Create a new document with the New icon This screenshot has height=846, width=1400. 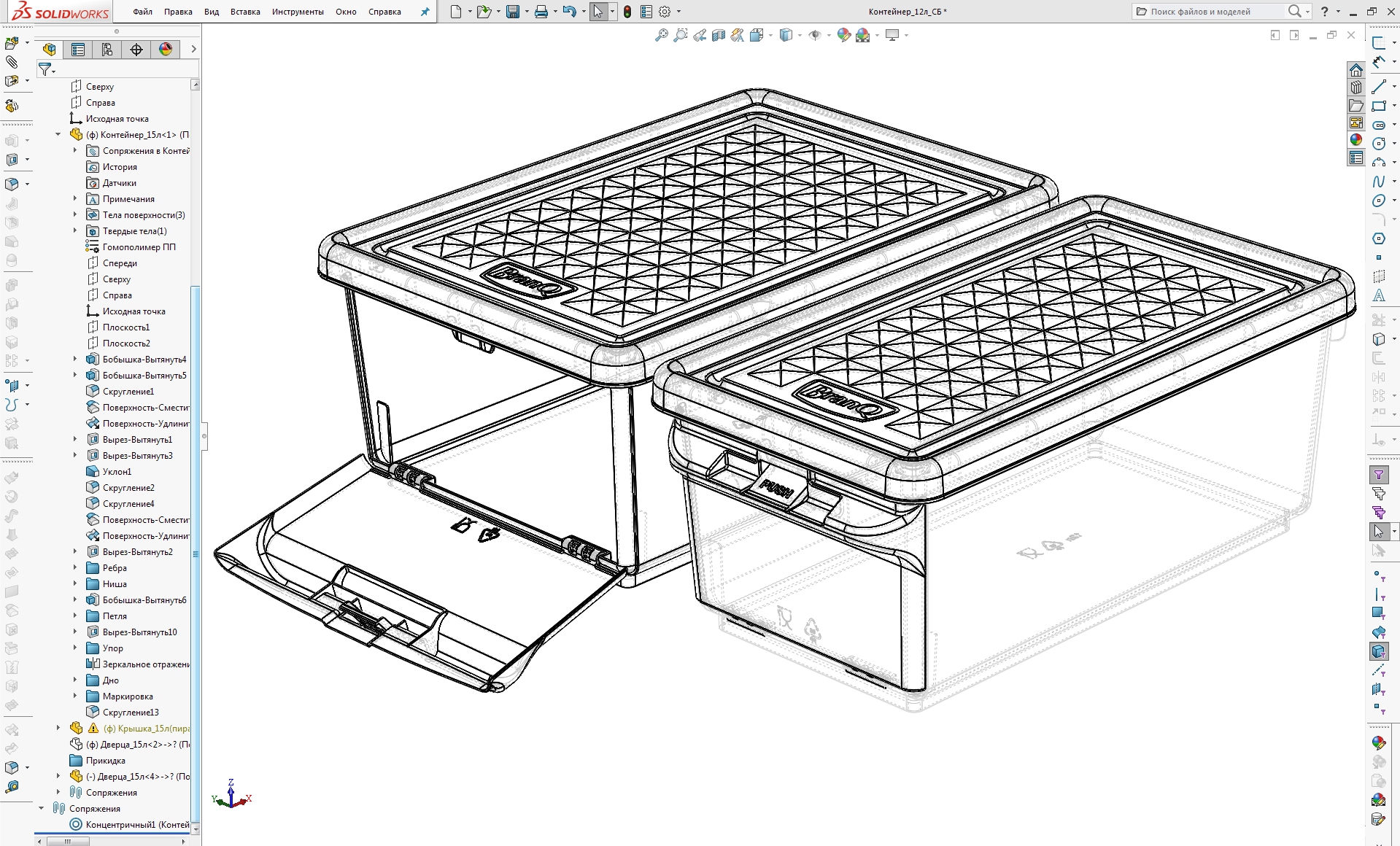(455, 12)
